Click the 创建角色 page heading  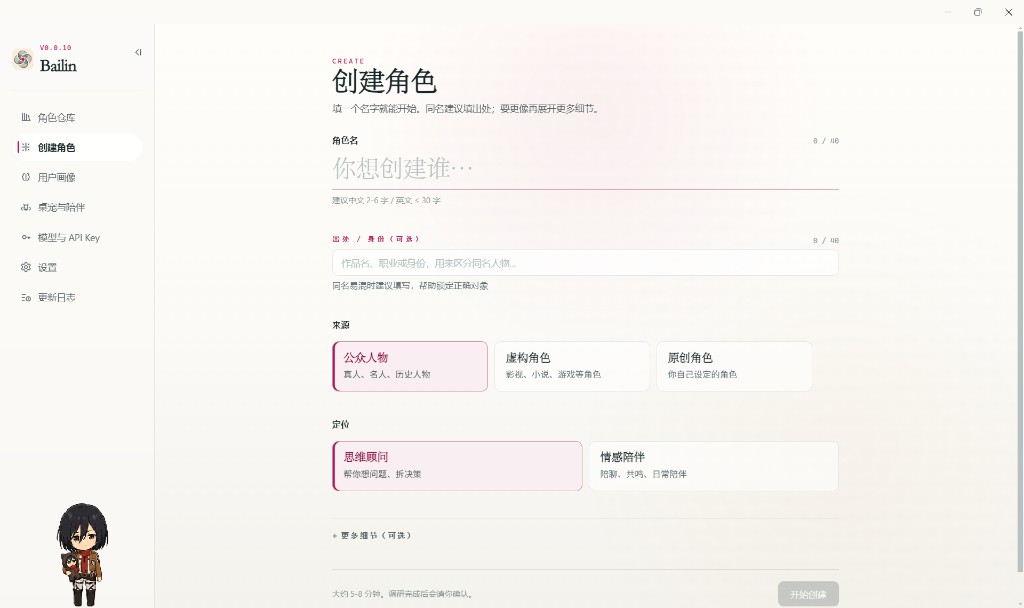click(384, 82)
